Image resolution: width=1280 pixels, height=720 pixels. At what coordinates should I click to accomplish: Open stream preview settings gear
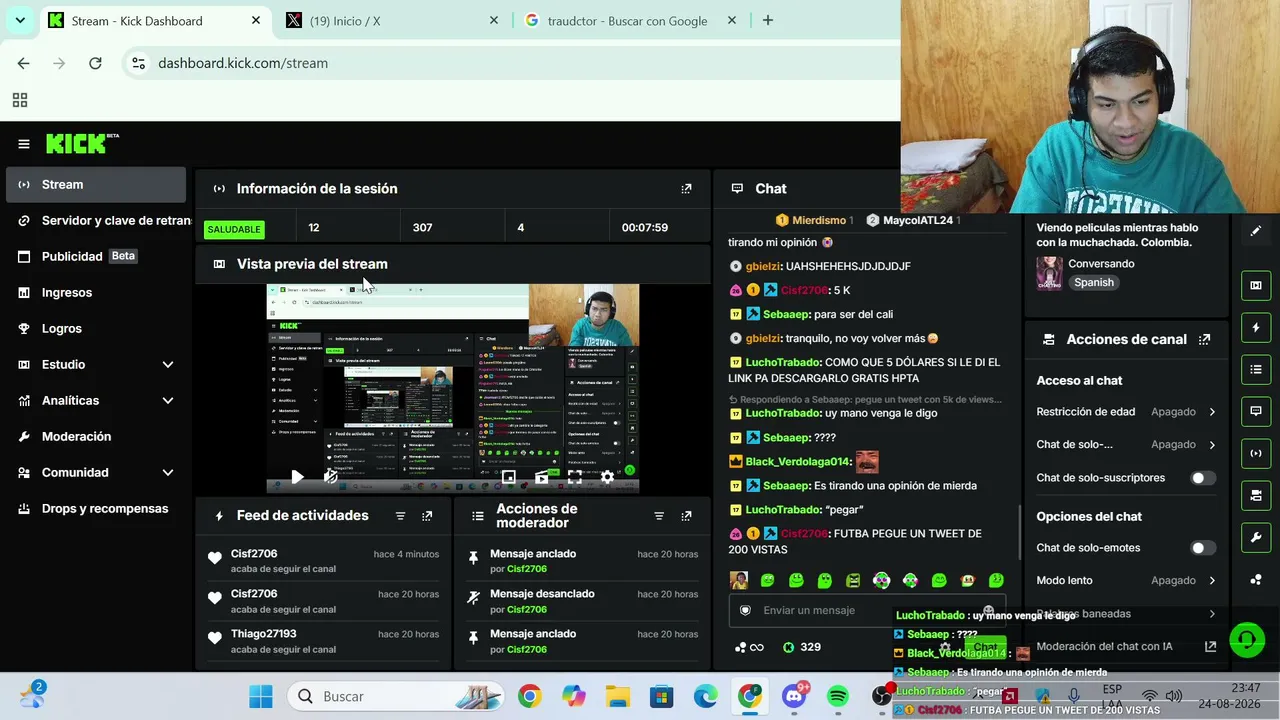click(607, 477)
